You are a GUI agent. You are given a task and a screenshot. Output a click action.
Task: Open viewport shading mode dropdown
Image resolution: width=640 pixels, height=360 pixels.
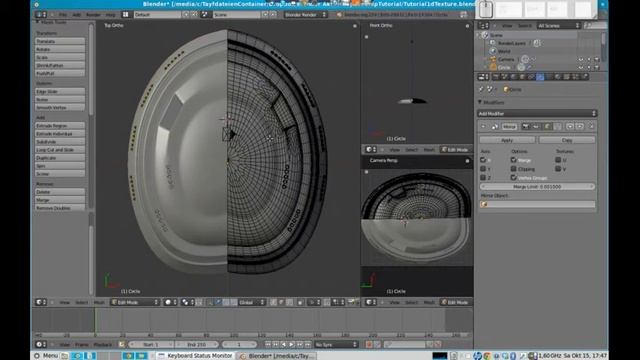coord(170,302)
